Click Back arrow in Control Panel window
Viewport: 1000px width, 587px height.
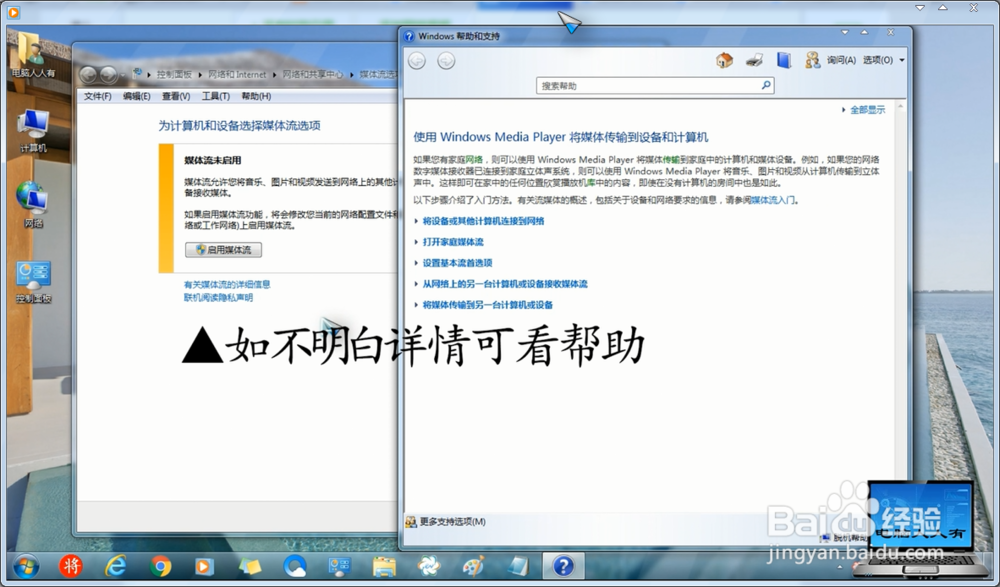coord(88,75)
